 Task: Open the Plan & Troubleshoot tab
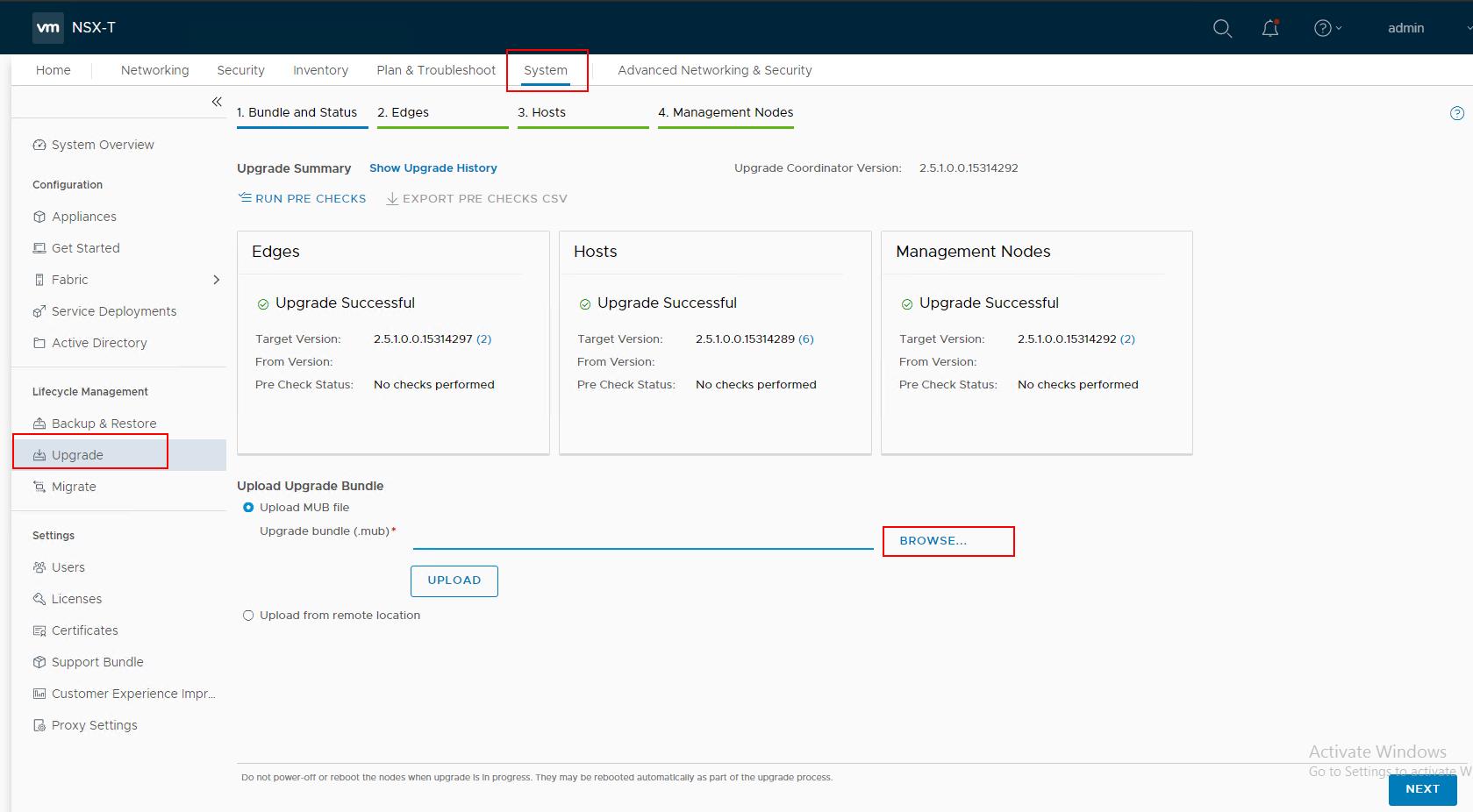point(436,70)
